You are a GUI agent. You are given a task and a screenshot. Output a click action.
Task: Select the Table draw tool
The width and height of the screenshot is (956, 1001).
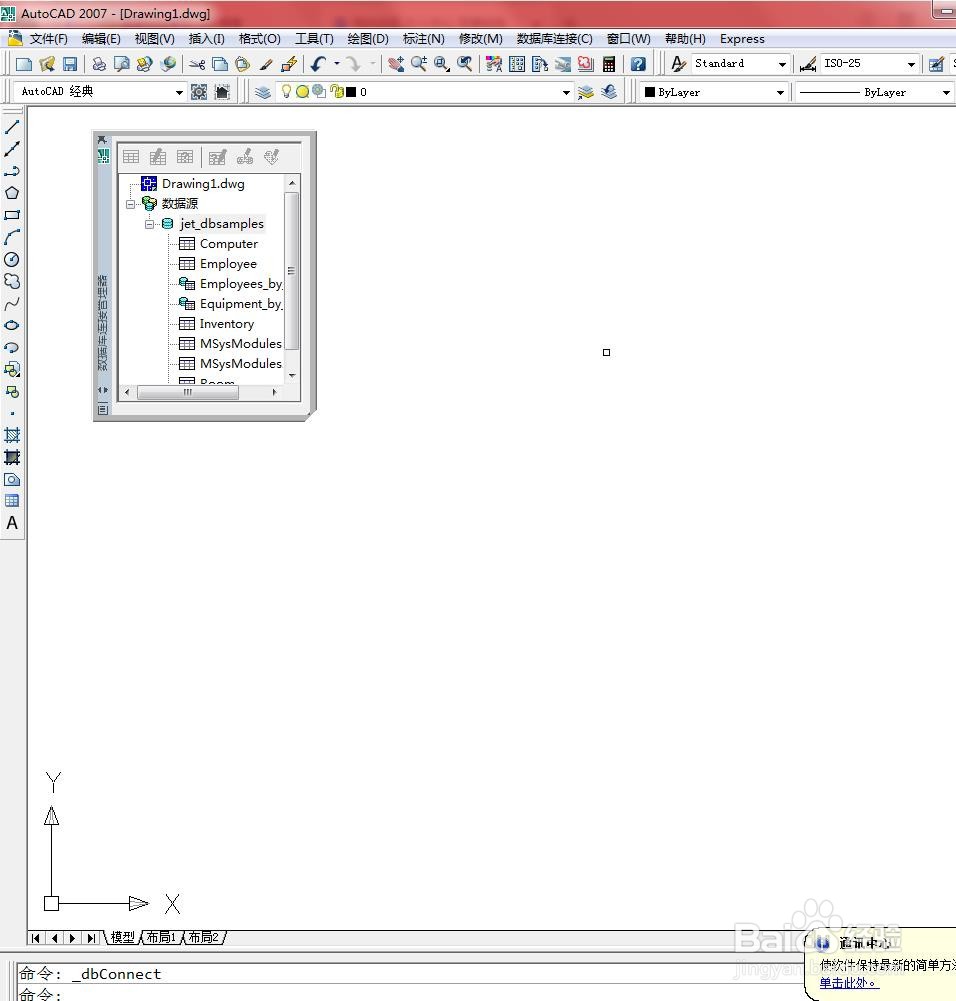12,501
